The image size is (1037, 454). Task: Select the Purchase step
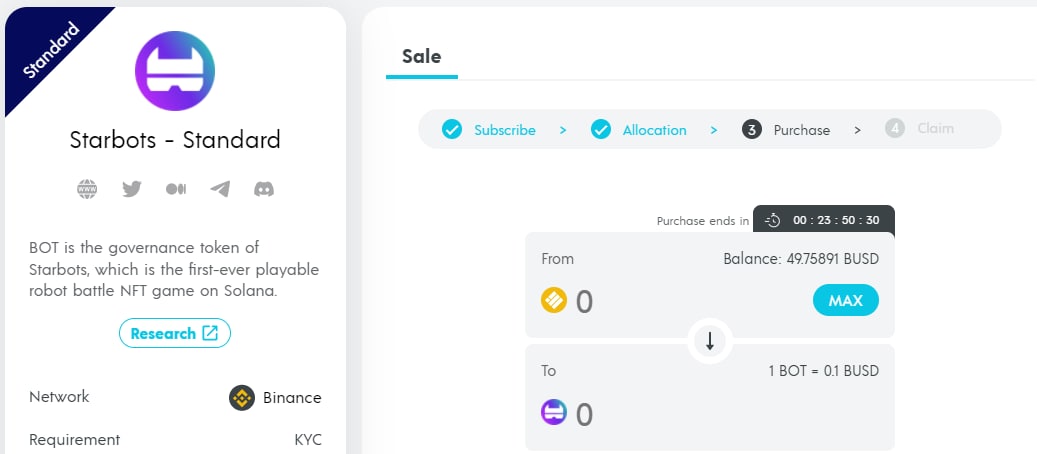click(787, 130)
